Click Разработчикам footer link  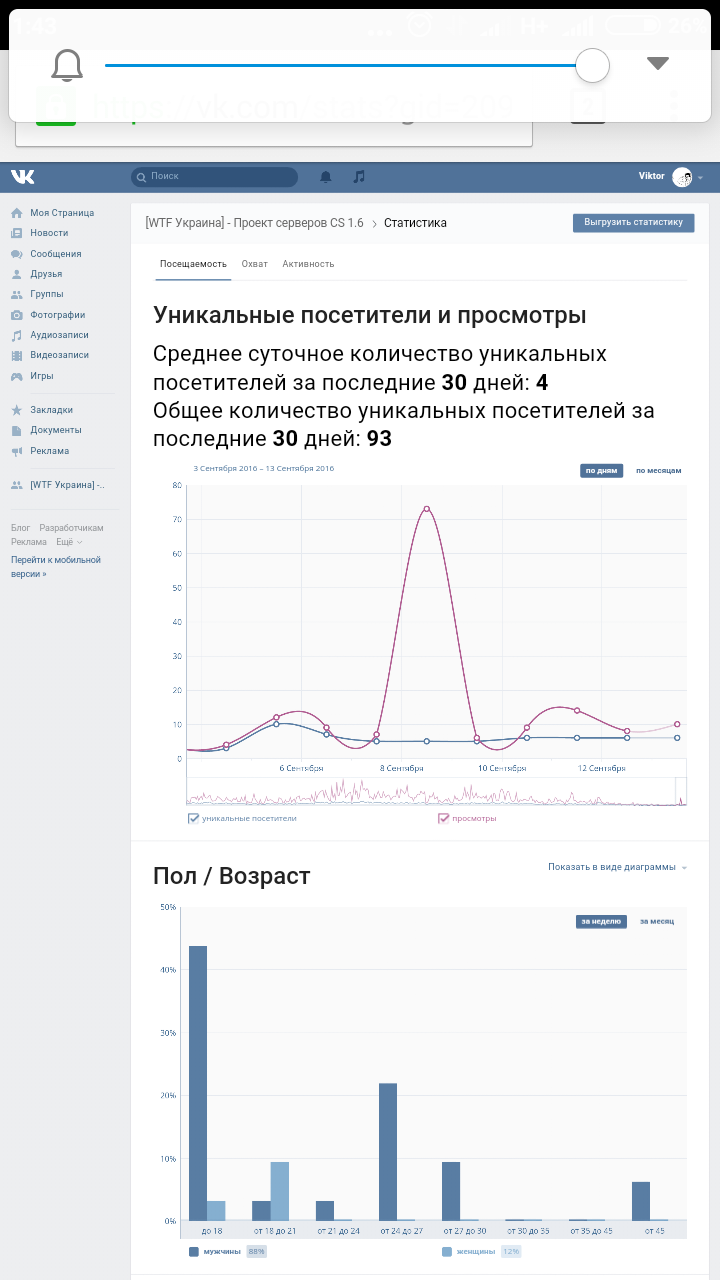coord(71,528)
